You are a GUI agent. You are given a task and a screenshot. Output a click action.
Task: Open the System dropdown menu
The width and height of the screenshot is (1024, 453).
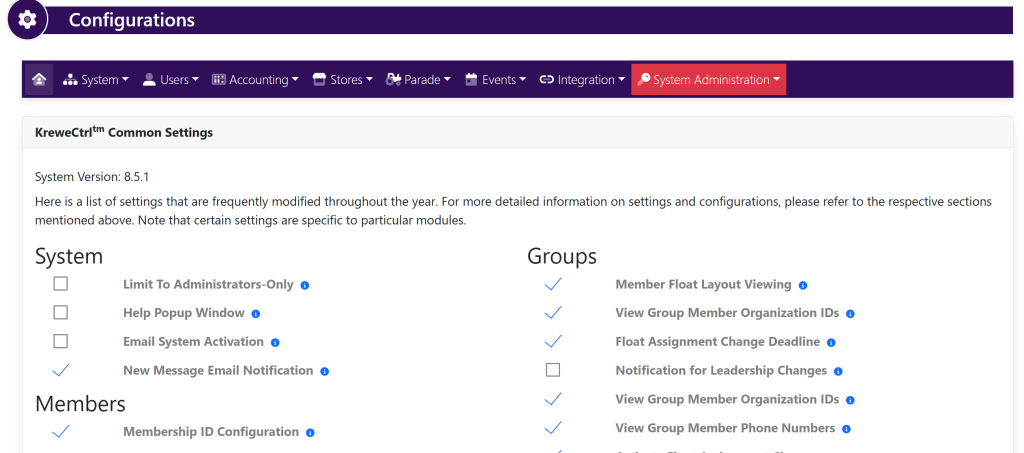(96, 80)
